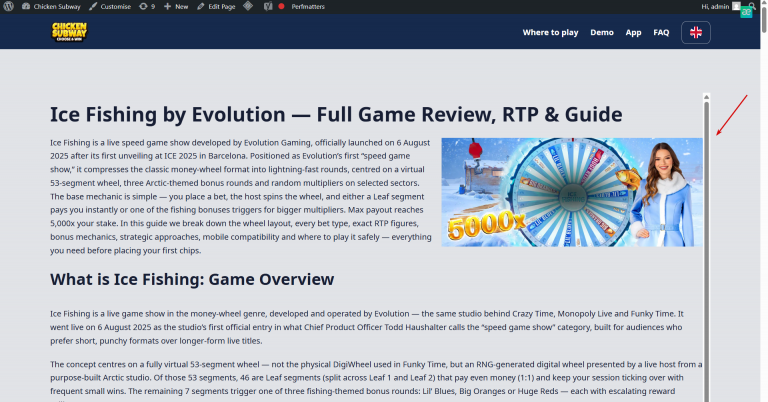Open the Perfmatters admin bar menu
This screenshot has width=768, height=402.
[x=308, y=6]
